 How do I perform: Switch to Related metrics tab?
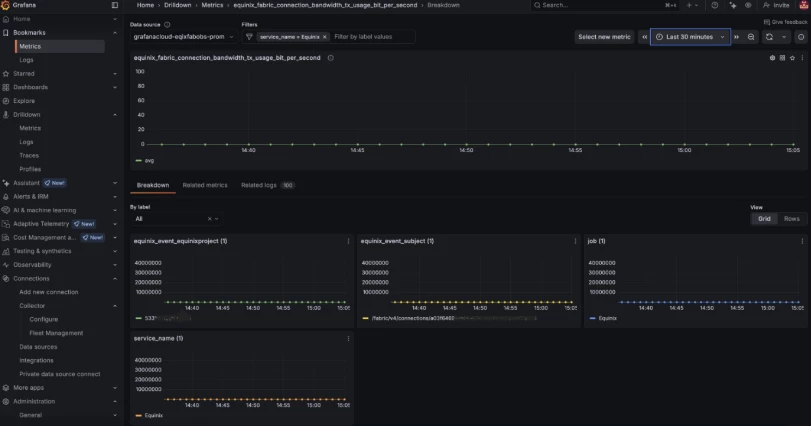[205, 185]
